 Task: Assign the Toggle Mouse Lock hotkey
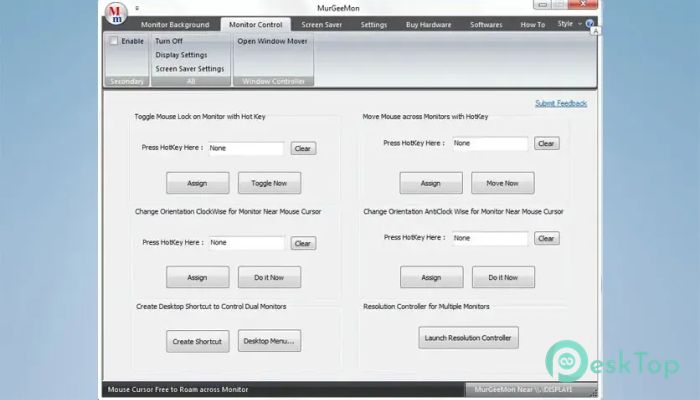point(197,183)
